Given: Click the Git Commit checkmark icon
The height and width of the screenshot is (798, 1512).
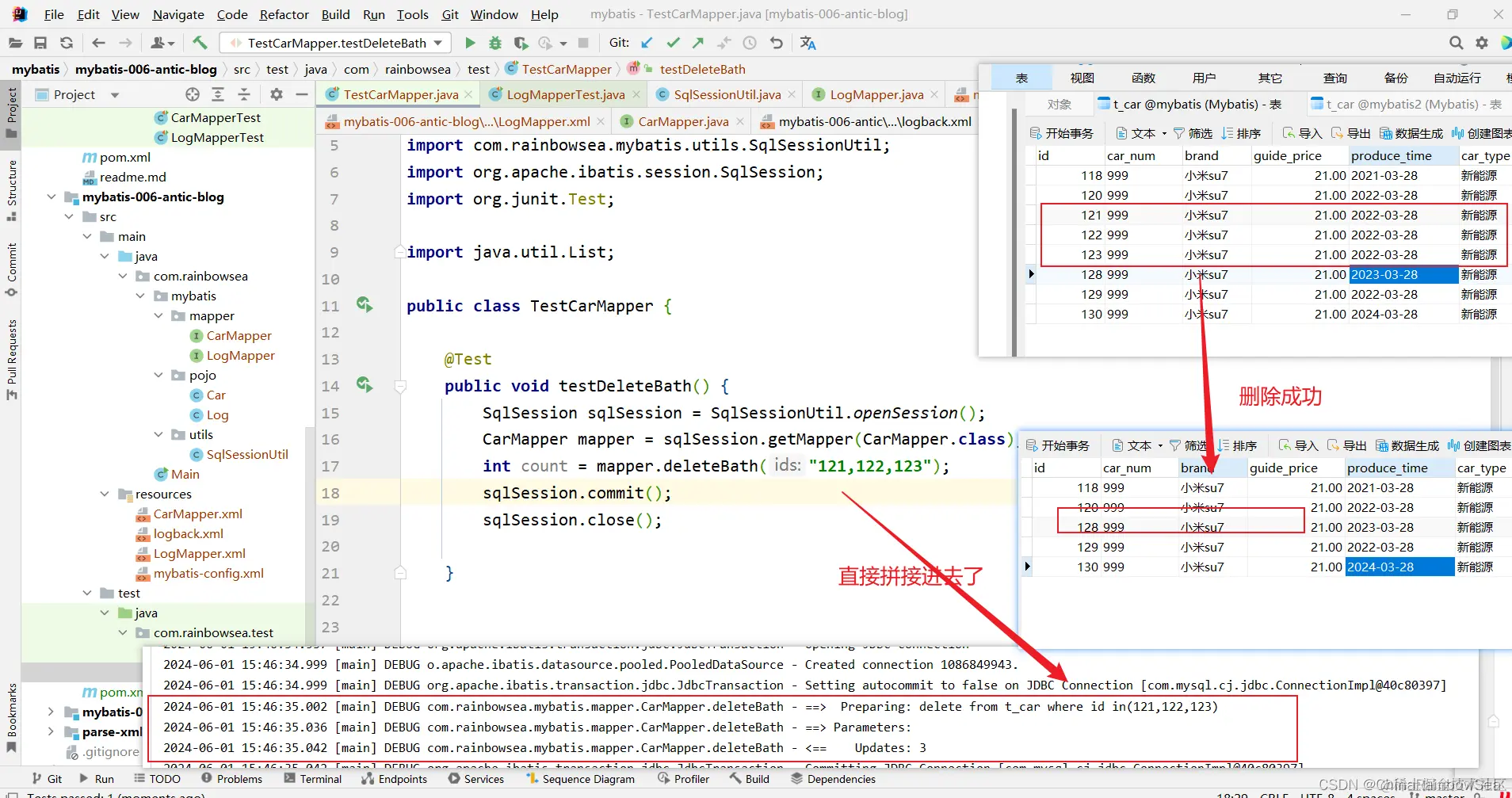Looking at the screenshot, I should tap(673, 43).
